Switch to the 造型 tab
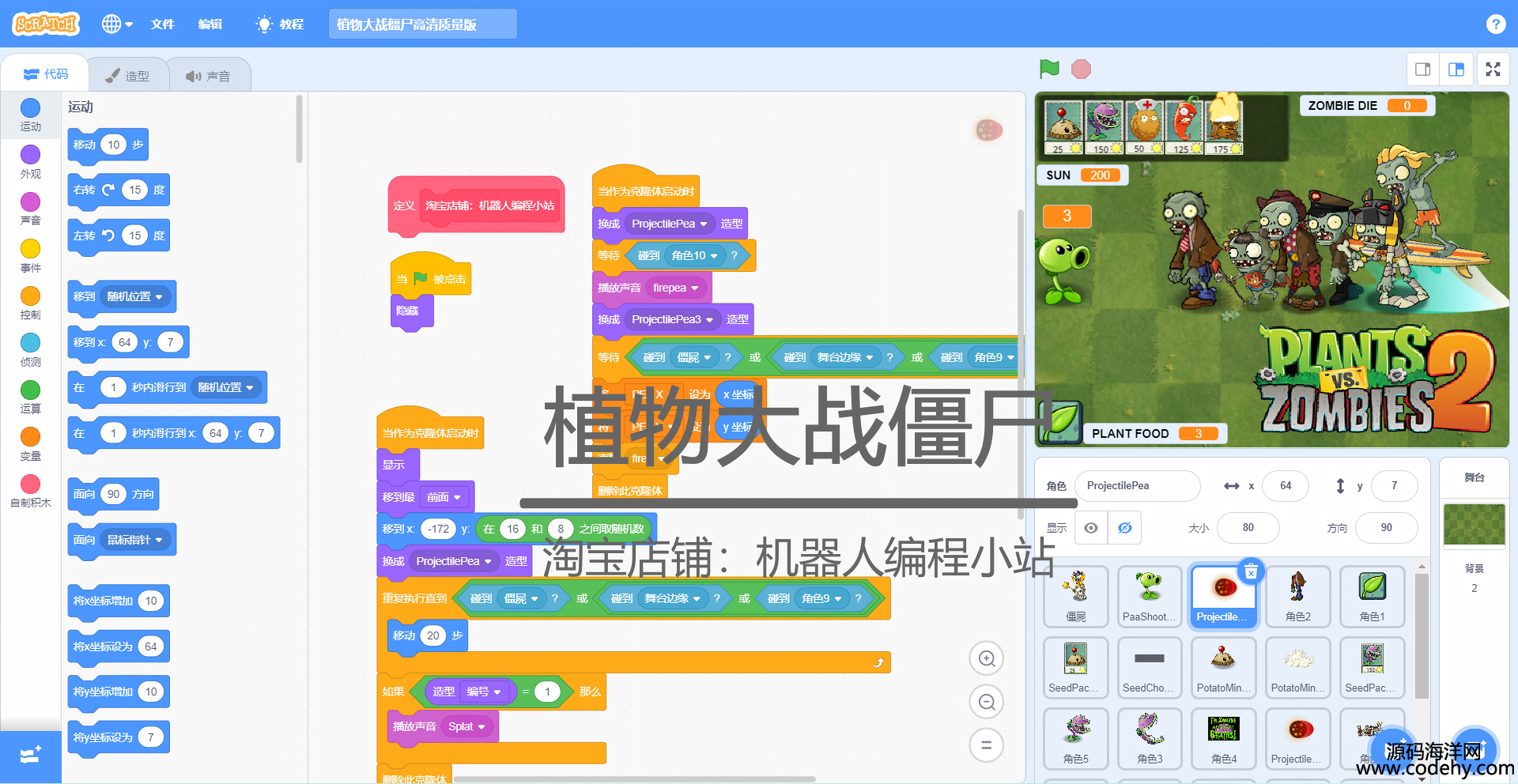Viewport: 1518px width, 784px height. [127, 76]
